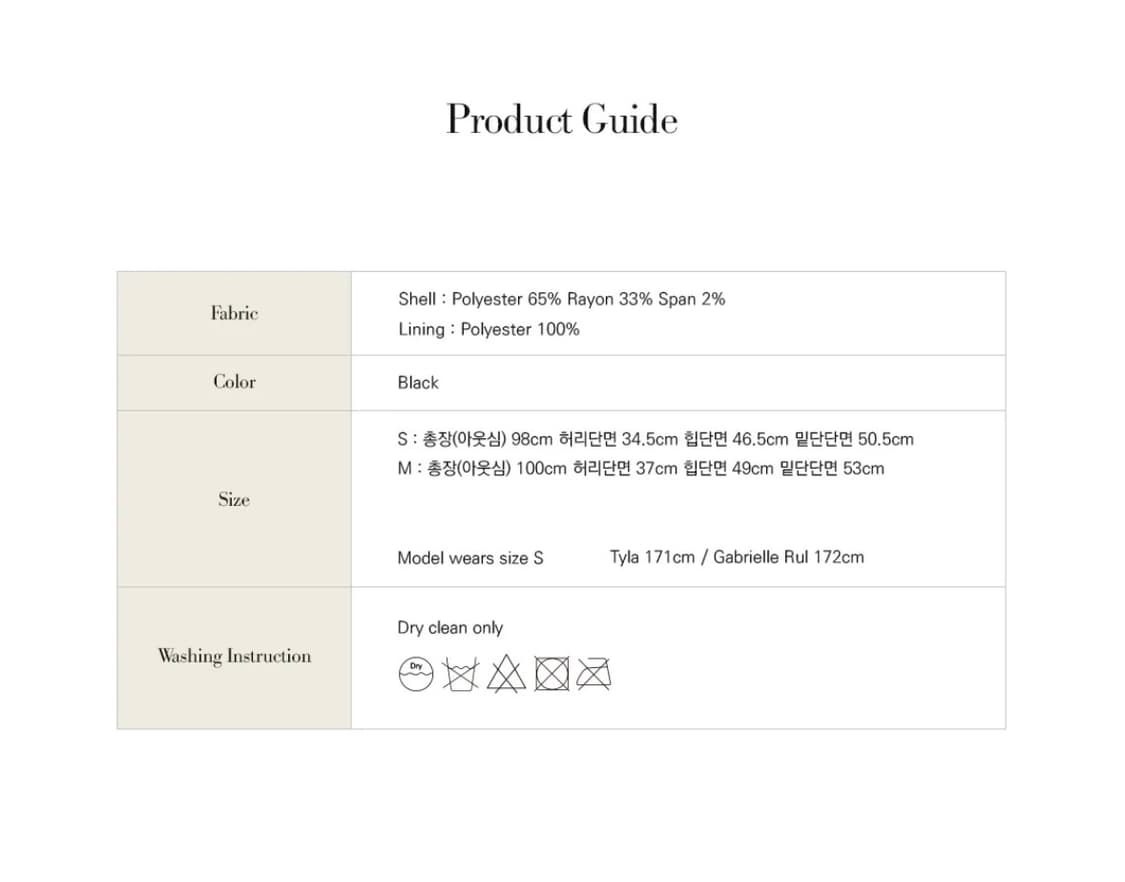This screenshot has width=1125, height=882.
Task: Click the Tyla 171cm model height text
Action: pyautogui.click(x=652, y=557)
